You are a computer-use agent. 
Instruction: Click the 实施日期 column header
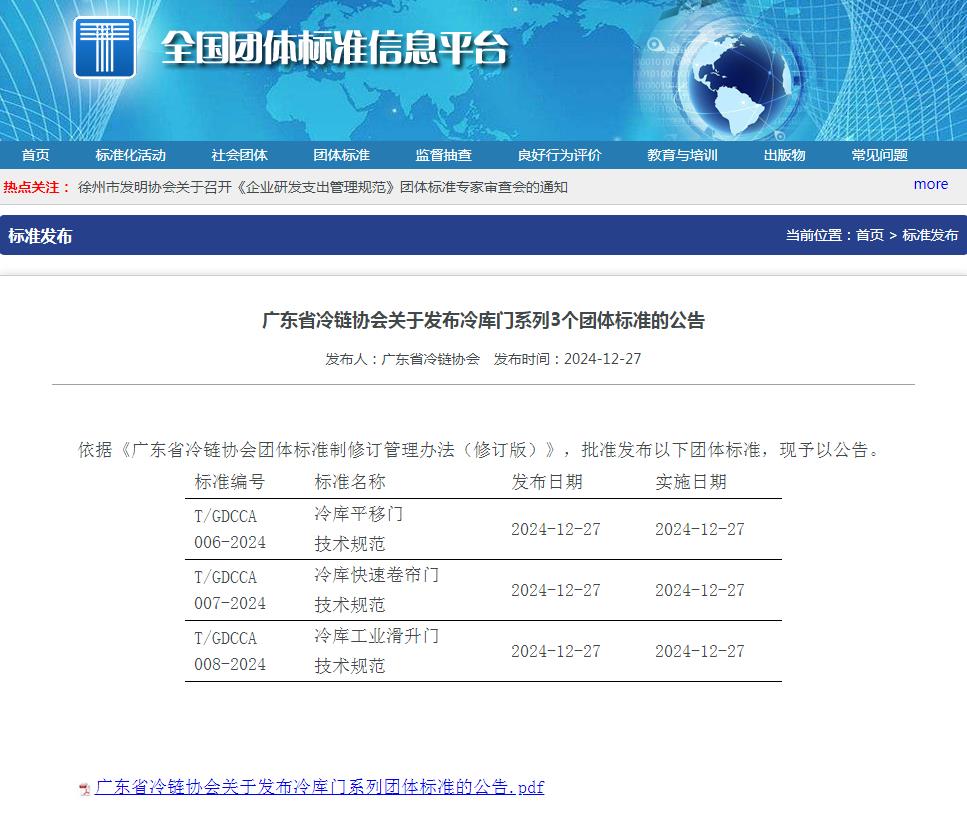(691, 482)
